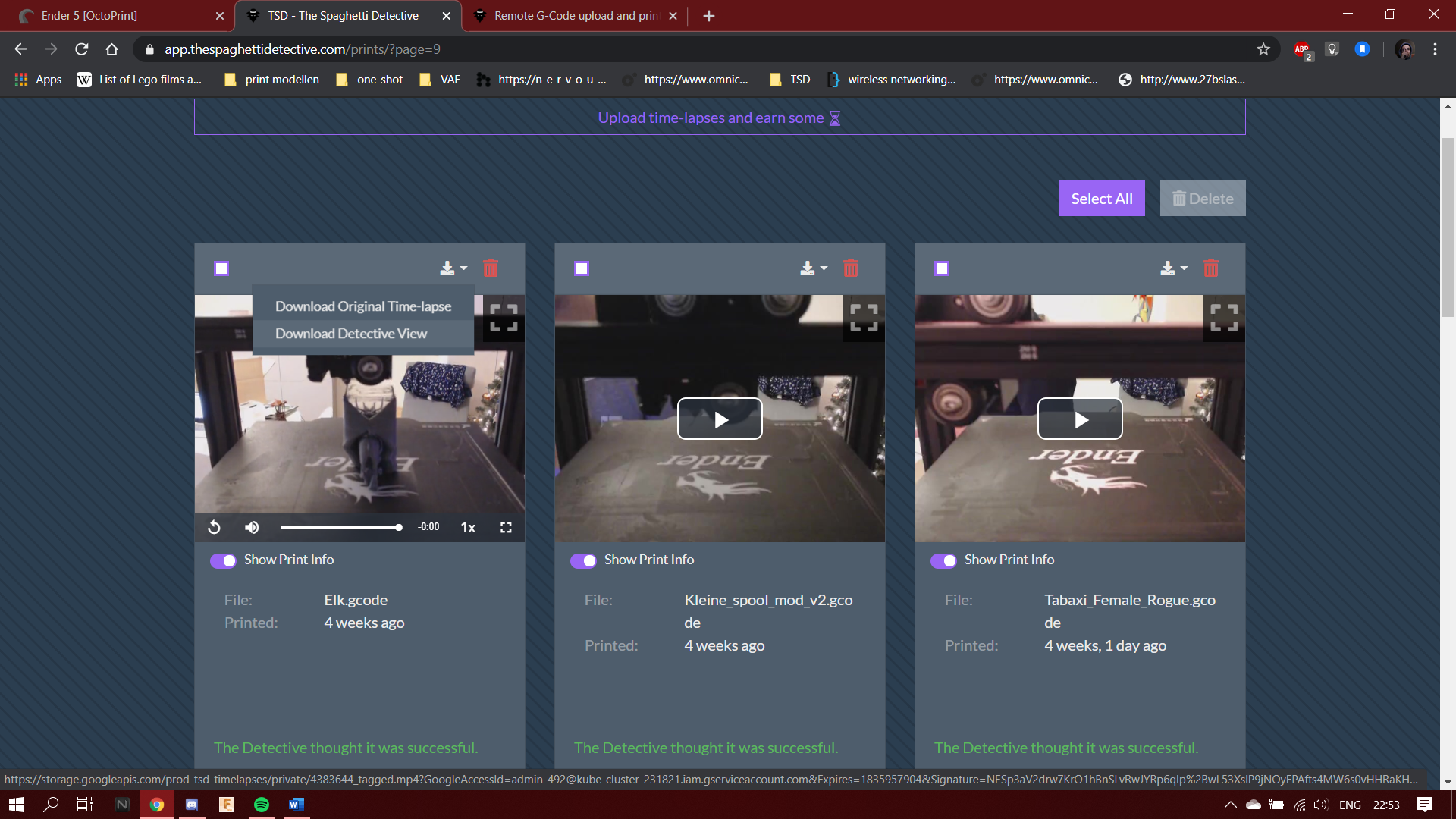The height and width of the screenshot is (819, 1456).
Task: Go to the browser home page
Action: (x=112, y=49)
